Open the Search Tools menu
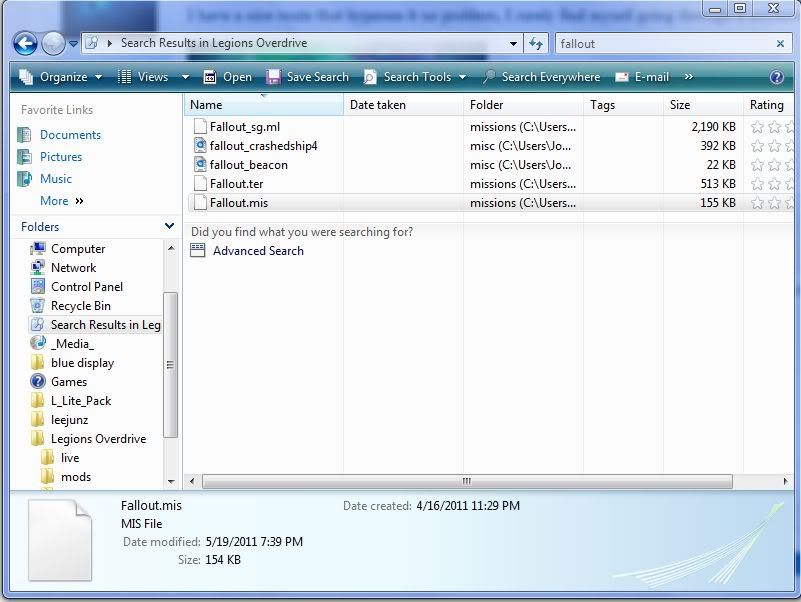 [415, 77]
